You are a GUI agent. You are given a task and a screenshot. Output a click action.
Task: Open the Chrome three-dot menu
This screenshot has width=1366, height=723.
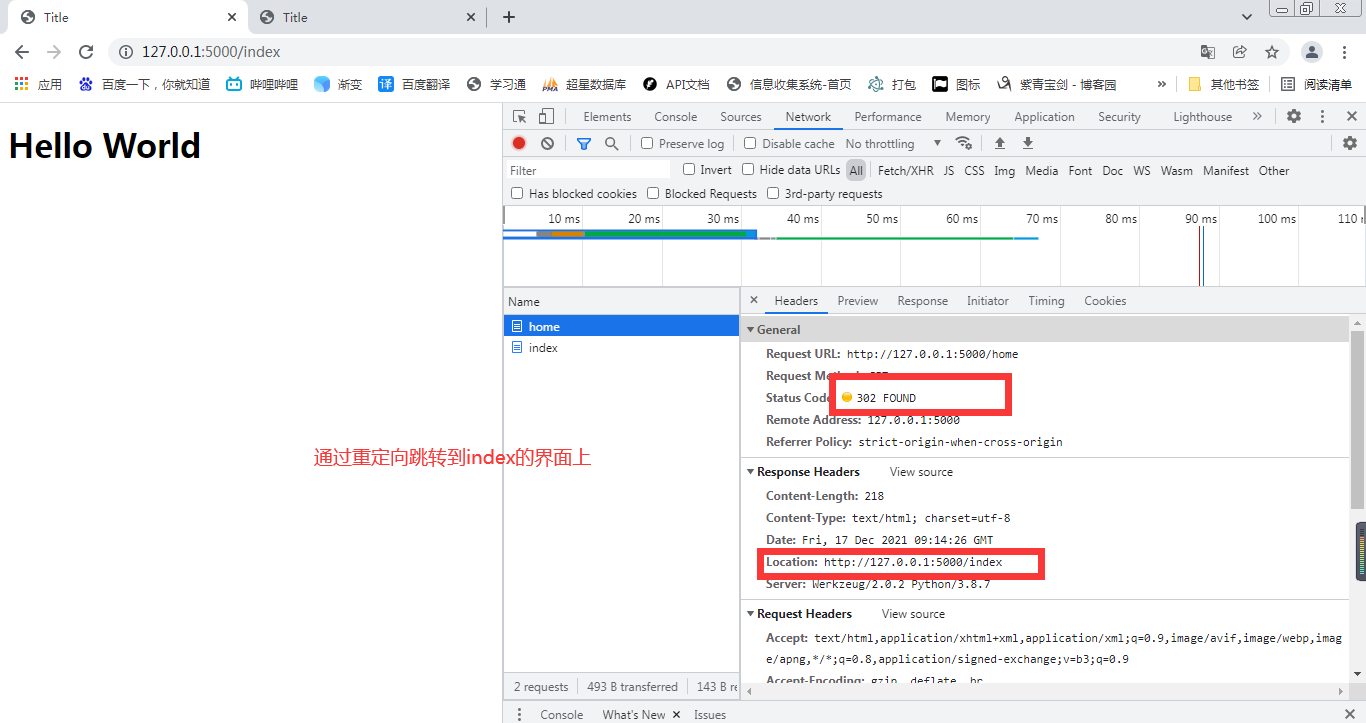click(x=1345, y=52)
